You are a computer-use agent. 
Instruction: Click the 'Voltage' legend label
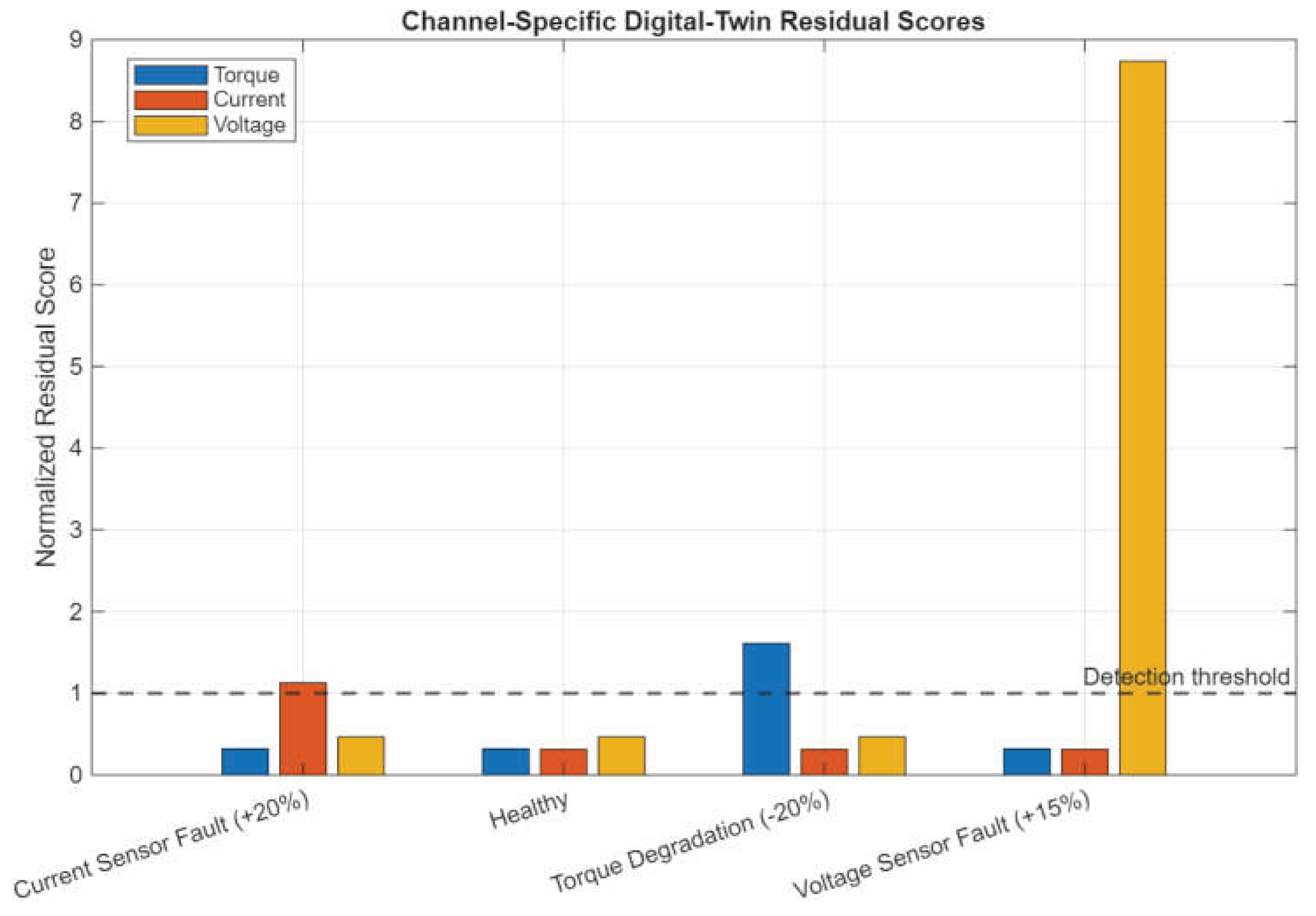[x=249, y=125]
